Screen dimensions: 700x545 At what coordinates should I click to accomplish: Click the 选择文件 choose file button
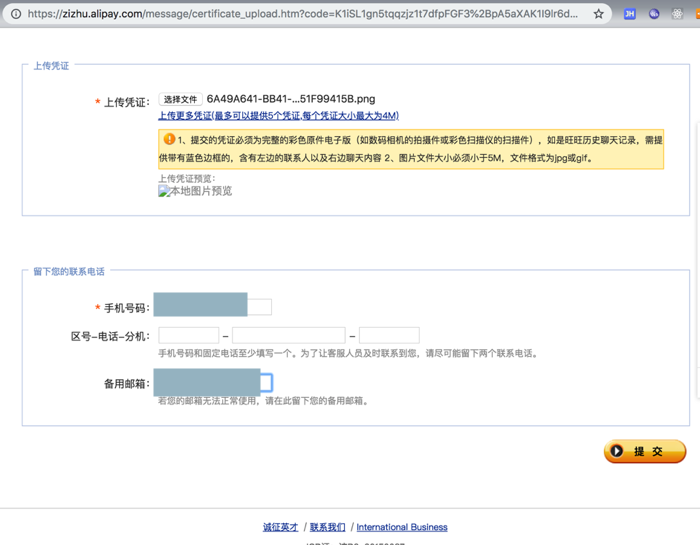(x=180, y=99)
